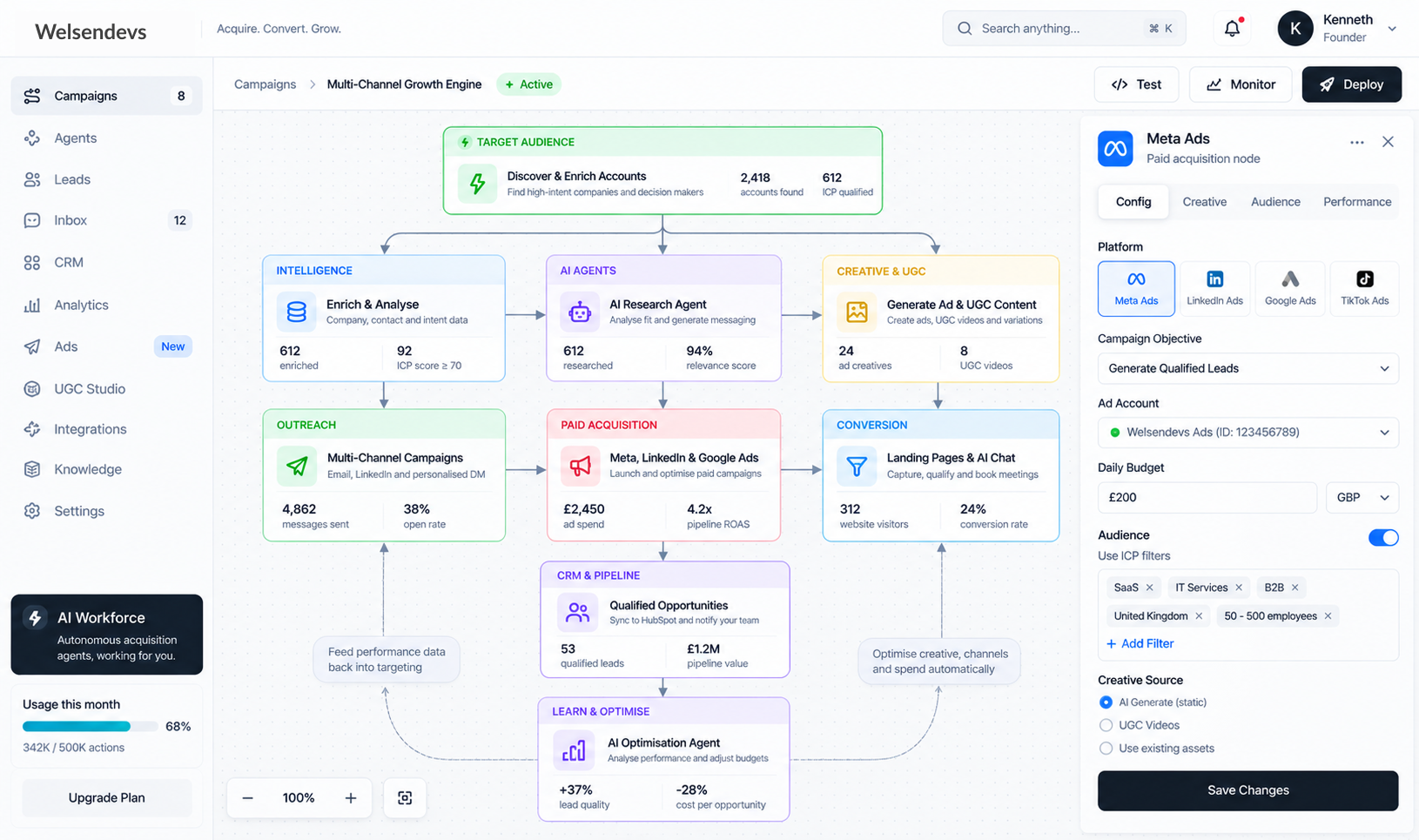
Task: Click the Search anything field
Action: [1064, 29]
